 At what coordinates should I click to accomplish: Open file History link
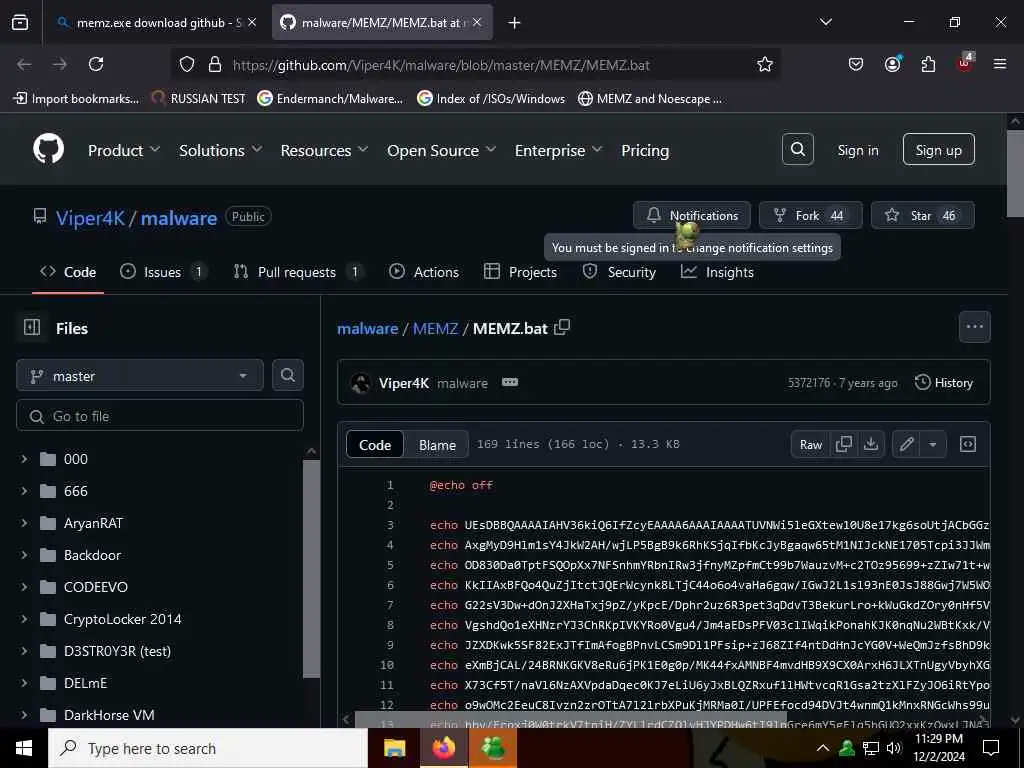coord(944,383)
